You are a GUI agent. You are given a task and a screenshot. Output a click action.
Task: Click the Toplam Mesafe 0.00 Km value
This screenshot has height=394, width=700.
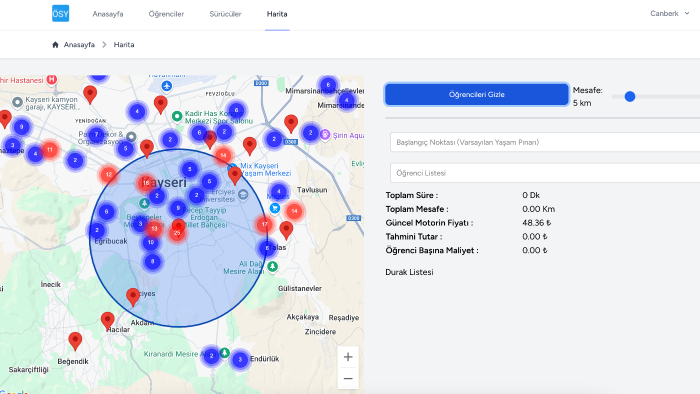tap(539, 209)
